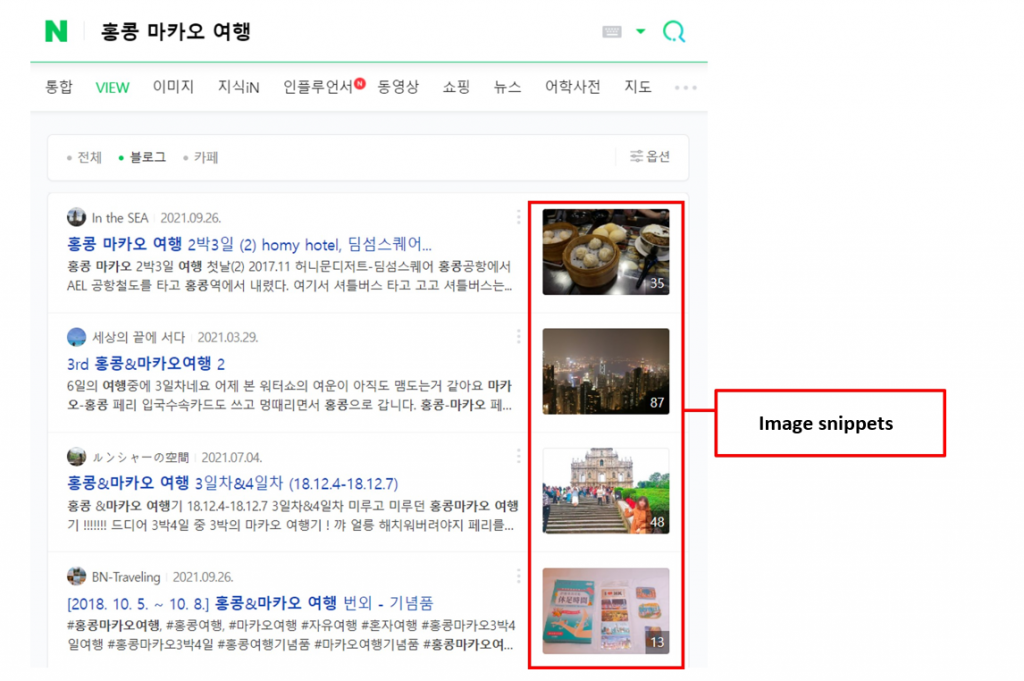Viewport: 1024px width, 681px height.
Task: Expand more tabs via the ellipsis after 지도
Action: [685, 87]
